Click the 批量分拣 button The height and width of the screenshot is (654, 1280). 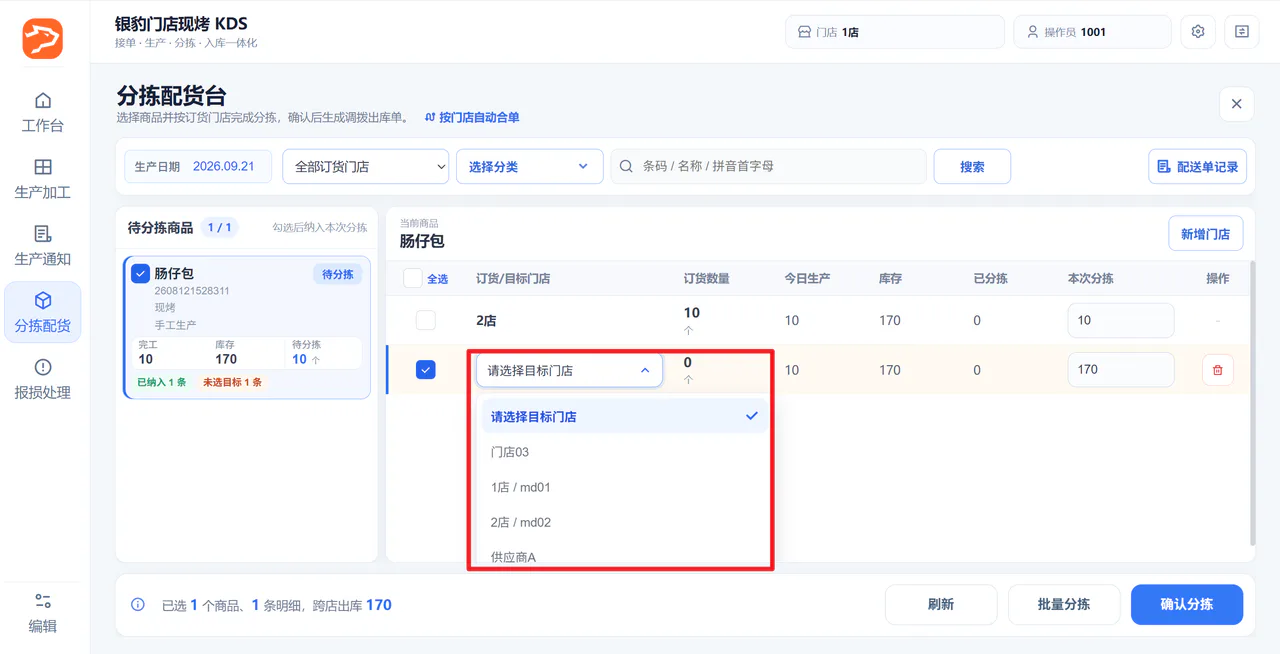[1064, 604]
